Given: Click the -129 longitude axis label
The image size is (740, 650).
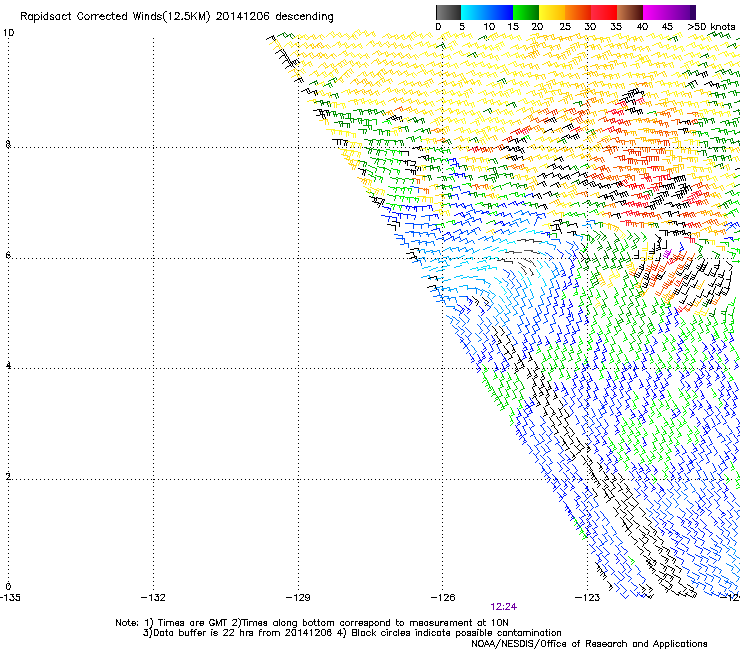Looking at the screenshot, I should tap(298, 598).
